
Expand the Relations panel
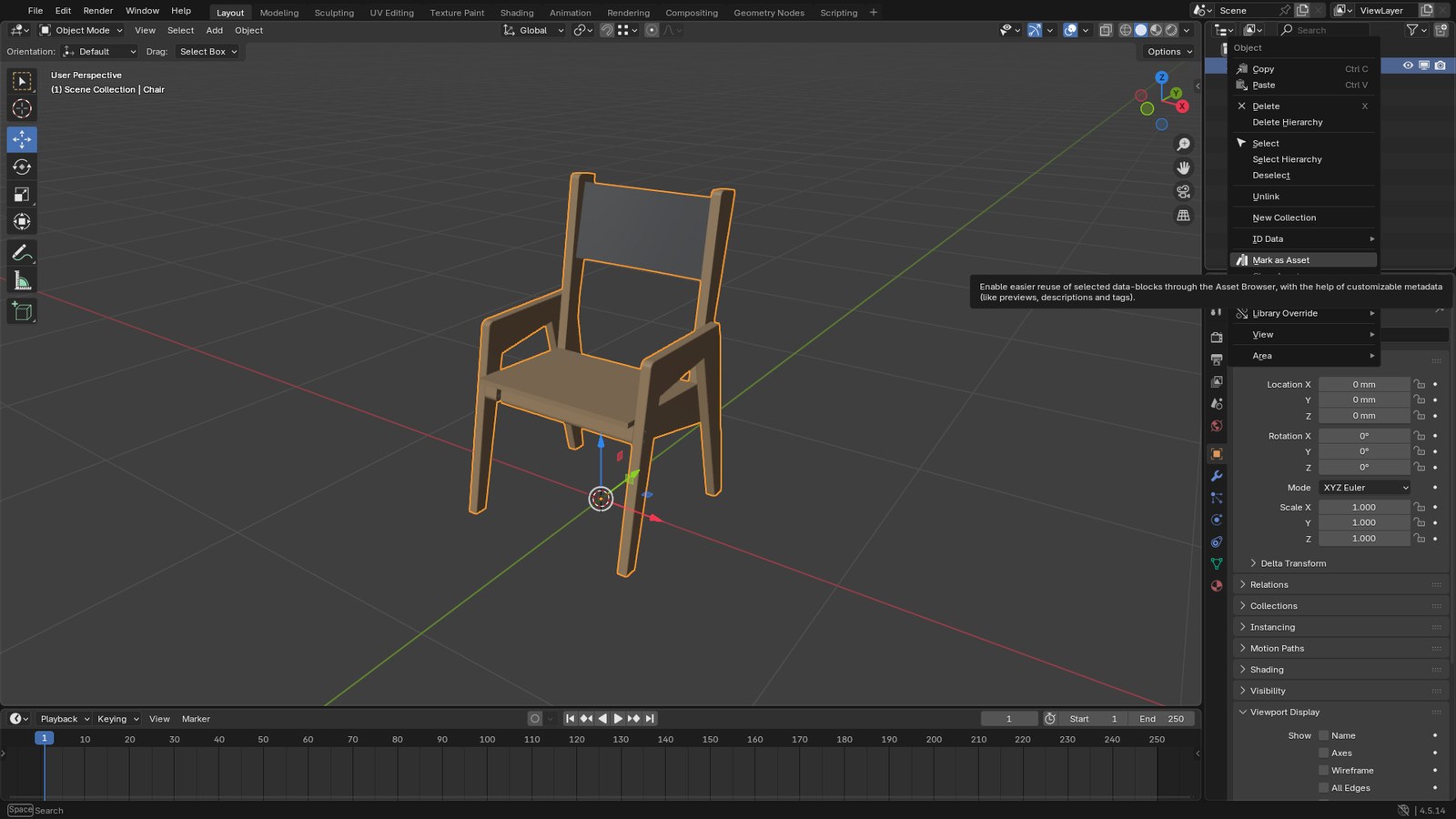1342,584
